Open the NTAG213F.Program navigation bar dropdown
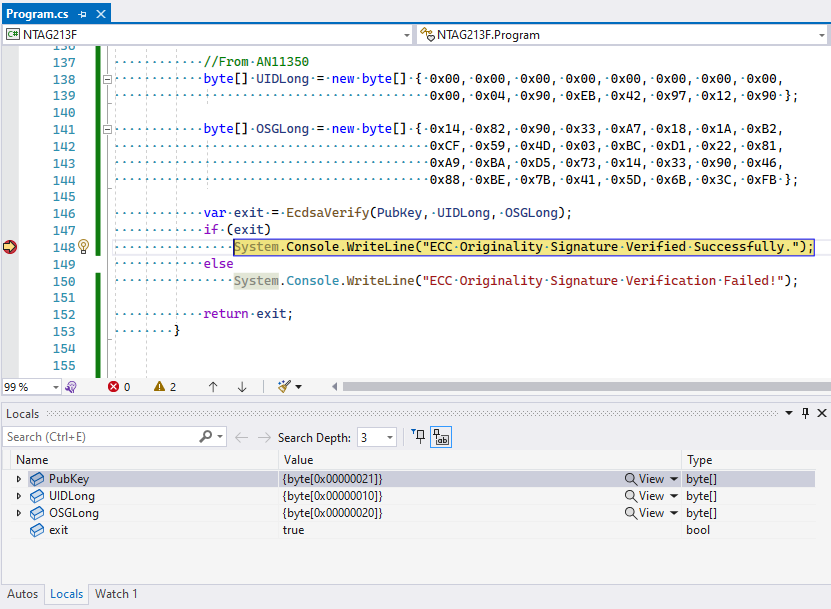Image resolution: width=831 pixels, height=609 pixels. pos(822,33)
